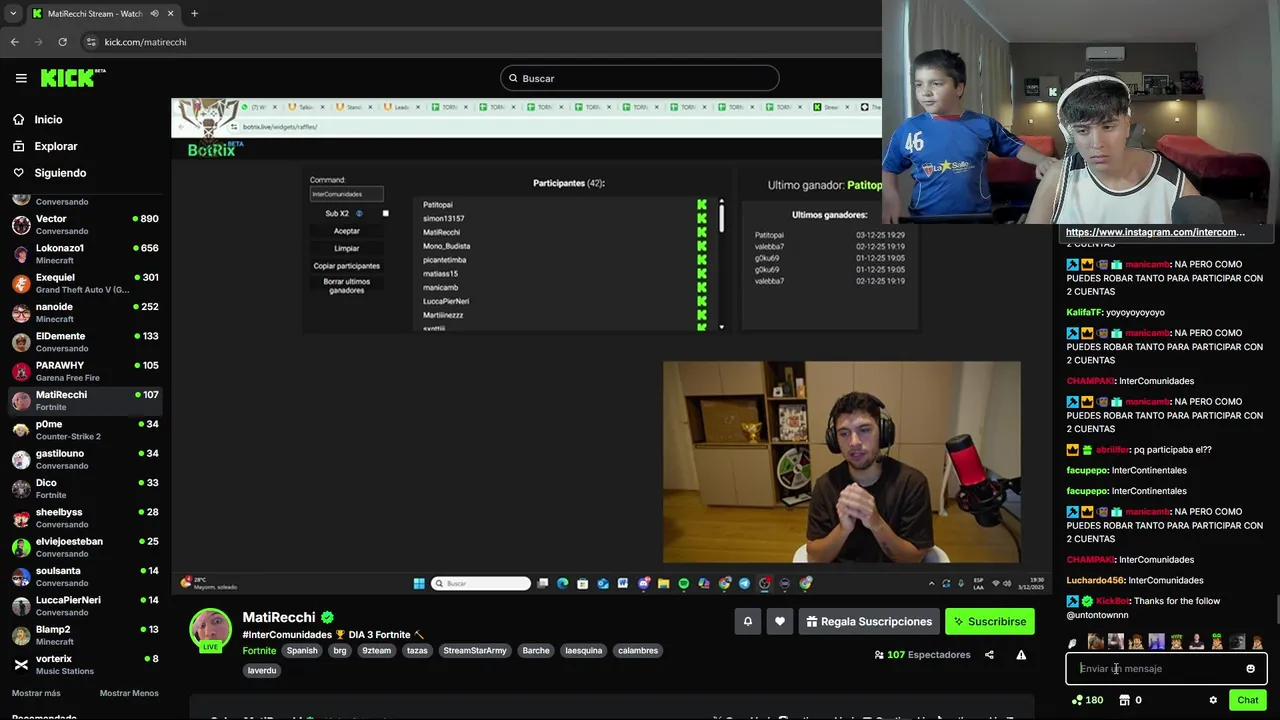
Task: Select the StreamStarArmy tag
Action: coord(475,650)
